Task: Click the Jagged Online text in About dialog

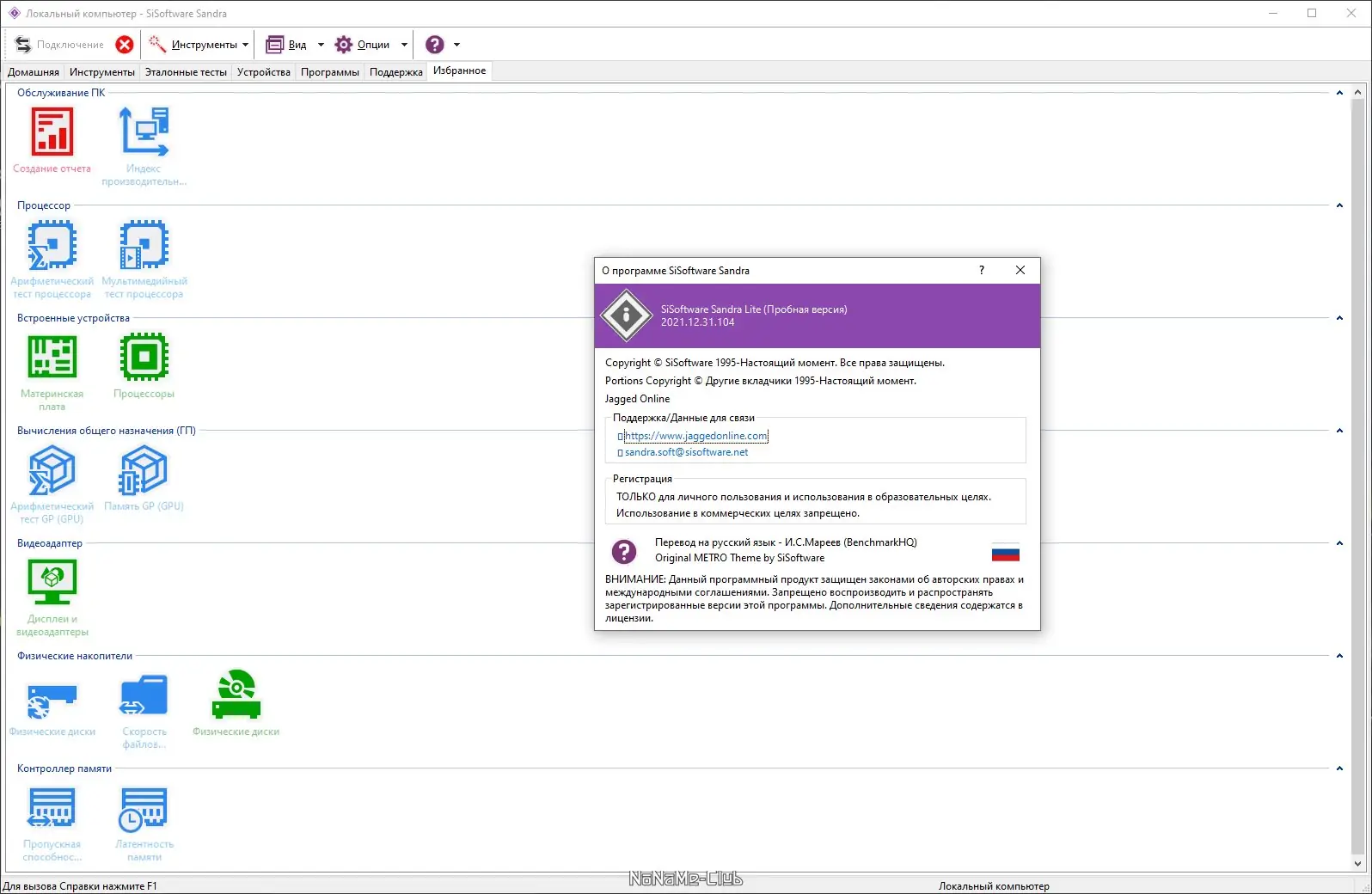Action: click(637, 399)
